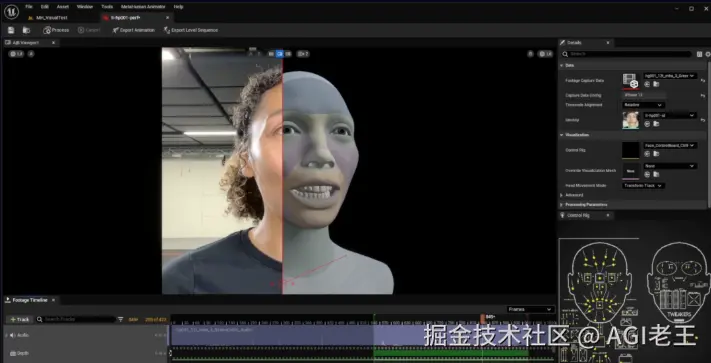Close the A|B Viewport tab

53,43
